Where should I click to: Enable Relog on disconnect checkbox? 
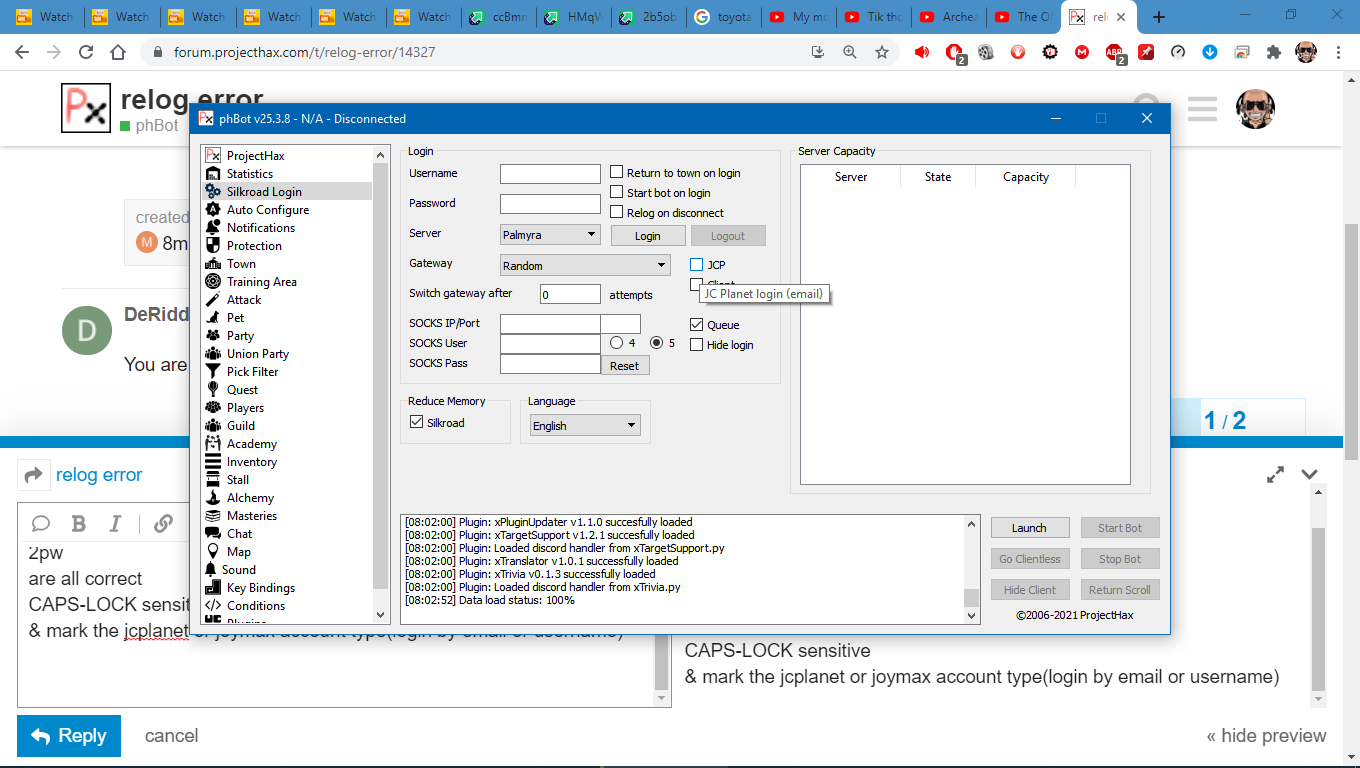617,212
